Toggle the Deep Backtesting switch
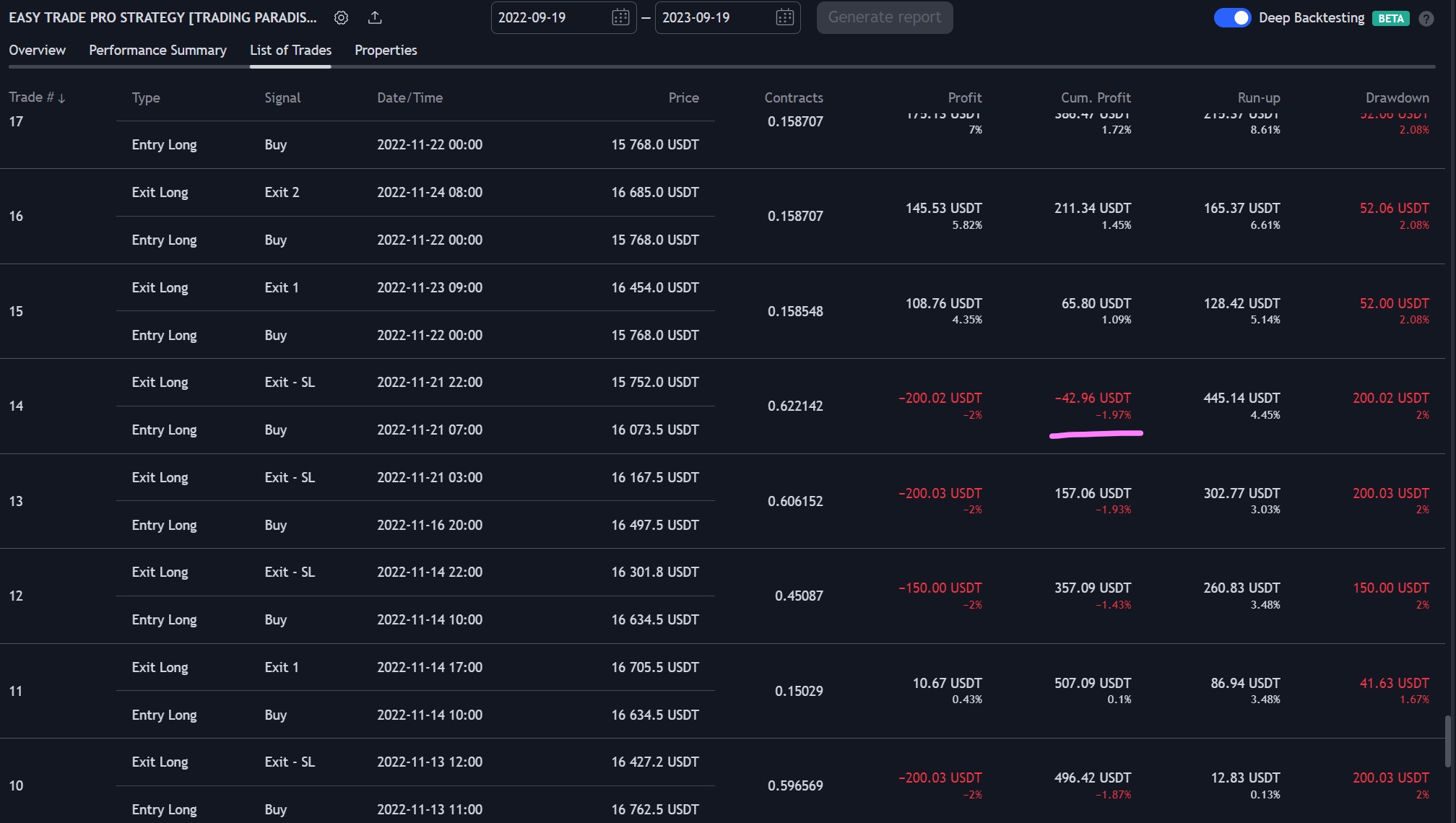1456x823 pixels. tap(1232, 18)
